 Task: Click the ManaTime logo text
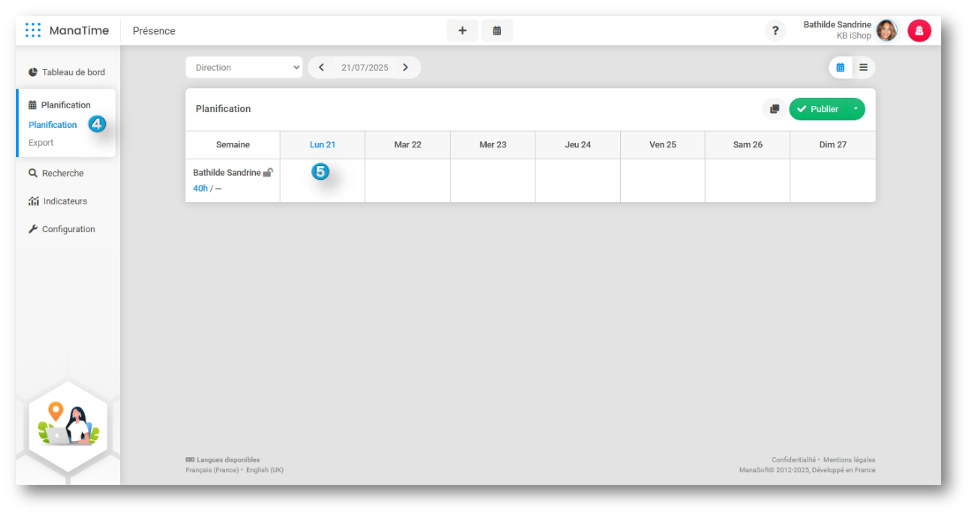point(79,30)
